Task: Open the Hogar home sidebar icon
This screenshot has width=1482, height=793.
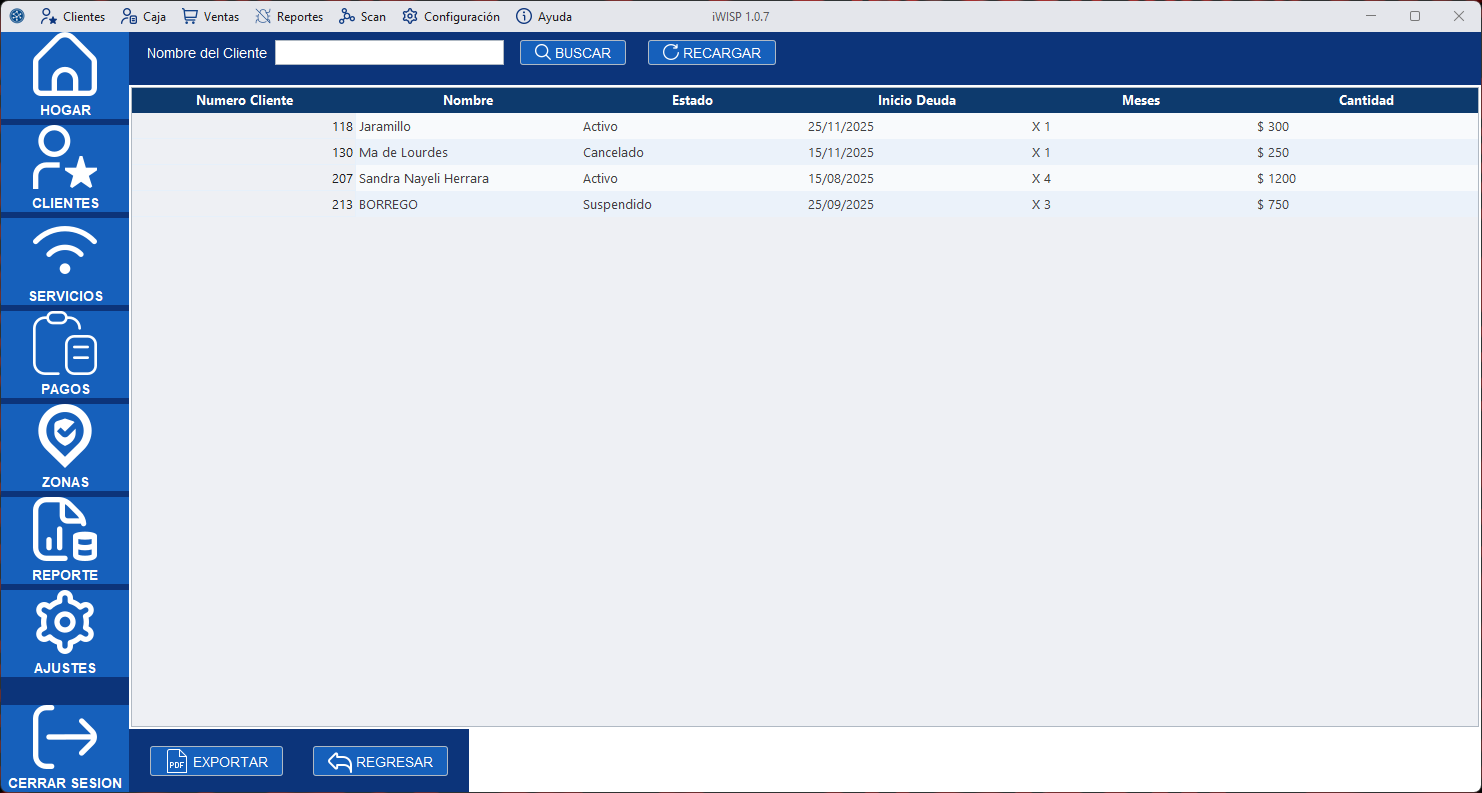Action: pyautogui.click(x=65, y=76)
